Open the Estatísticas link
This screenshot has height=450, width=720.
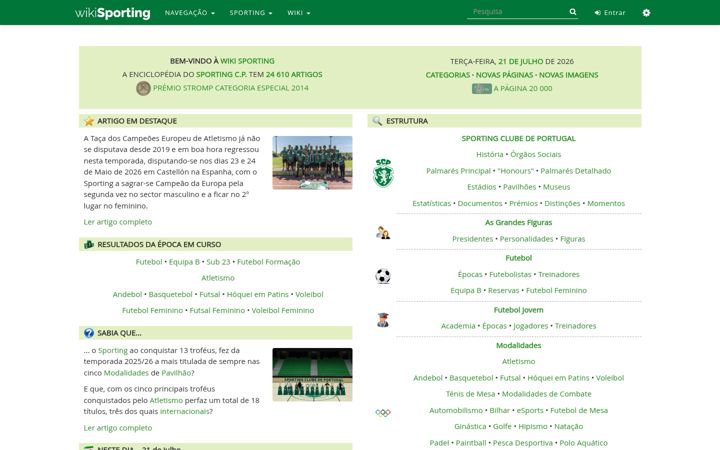[x=432, y=203]
